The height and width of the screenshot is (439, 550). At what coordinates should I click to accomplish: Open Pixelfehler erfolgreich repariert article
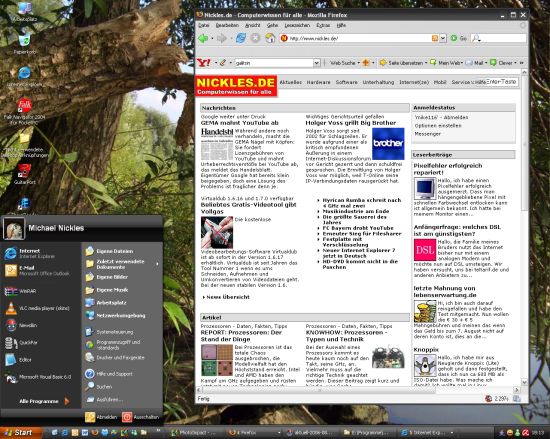pyautogui.click(x=448, y=169)
